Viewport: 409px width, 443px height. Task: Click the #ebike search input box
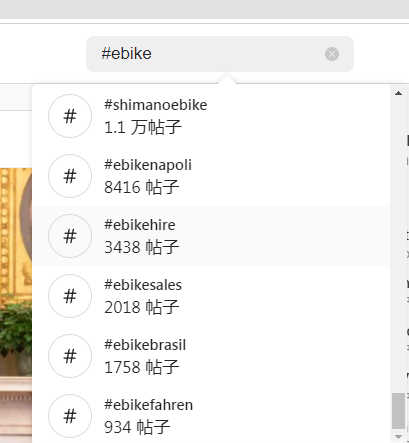220,54
